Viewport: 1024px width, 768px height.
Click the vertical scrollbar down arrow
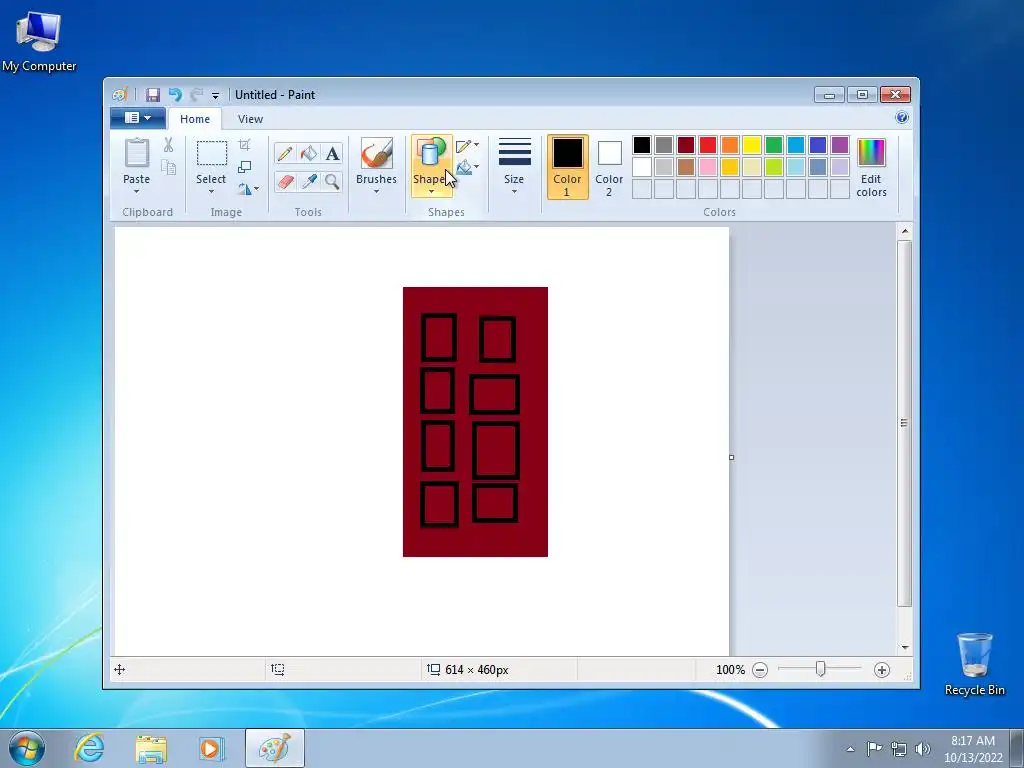904,647
